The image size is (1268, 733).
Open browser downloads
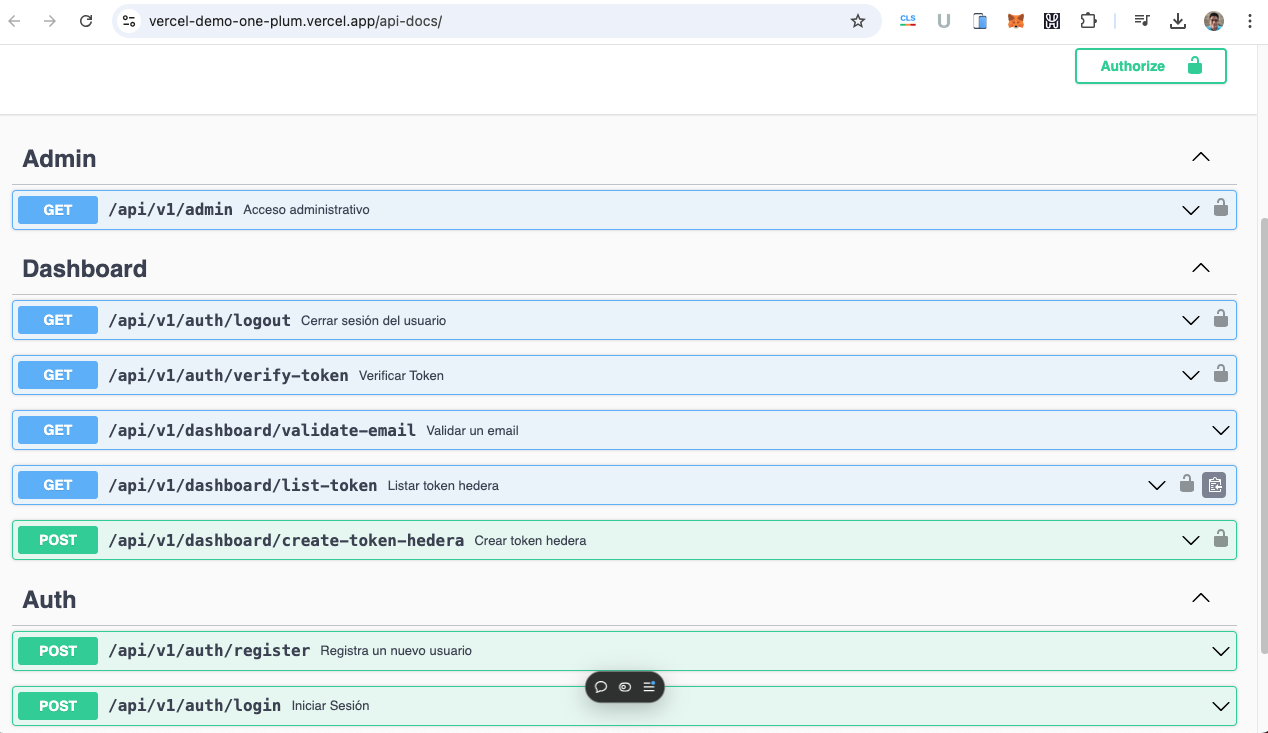pyautogui.click(x=1178, y=21)
